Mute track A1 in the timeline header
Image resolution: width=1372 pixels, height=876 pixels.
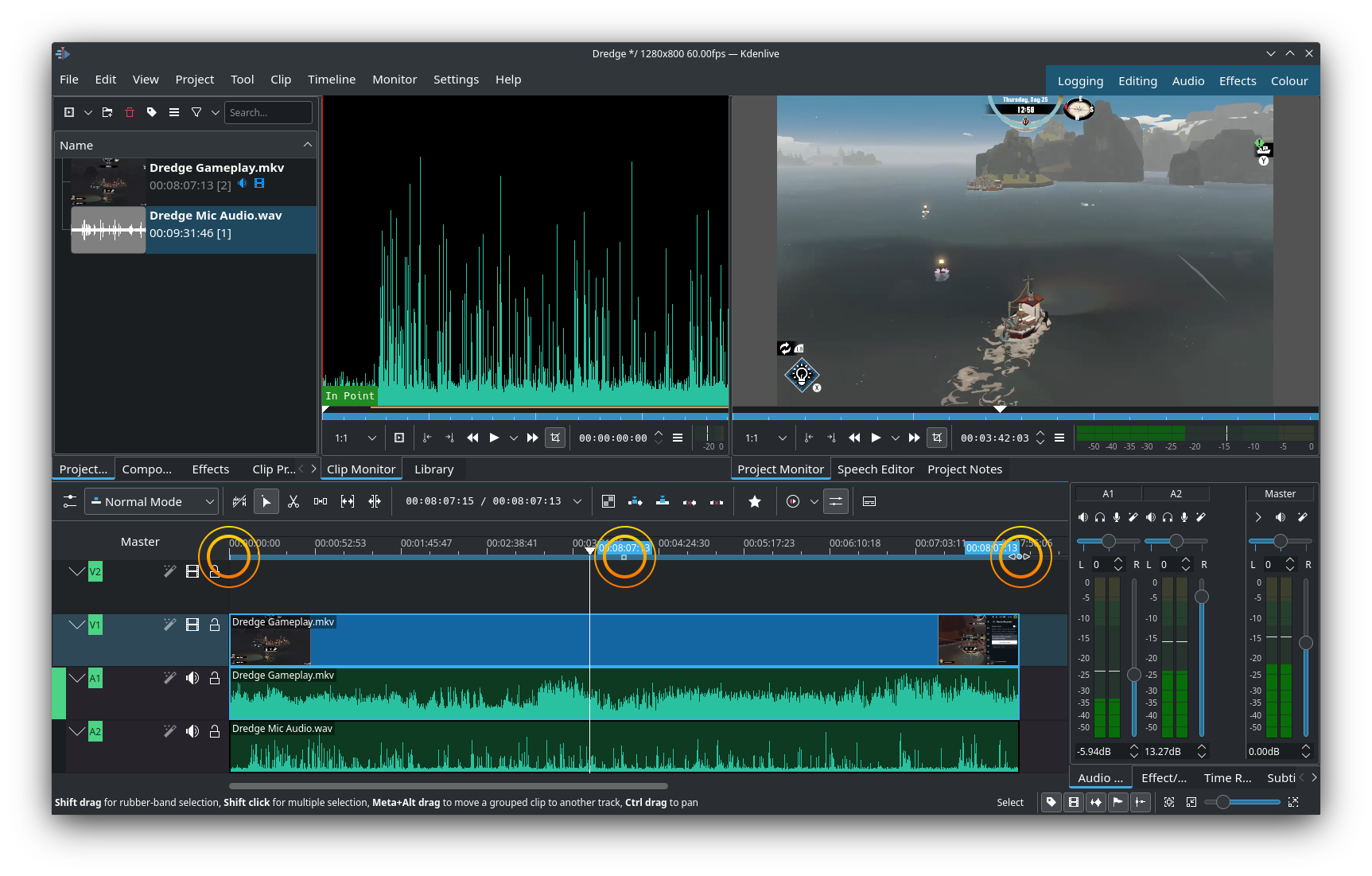click(x=192, y=678)
